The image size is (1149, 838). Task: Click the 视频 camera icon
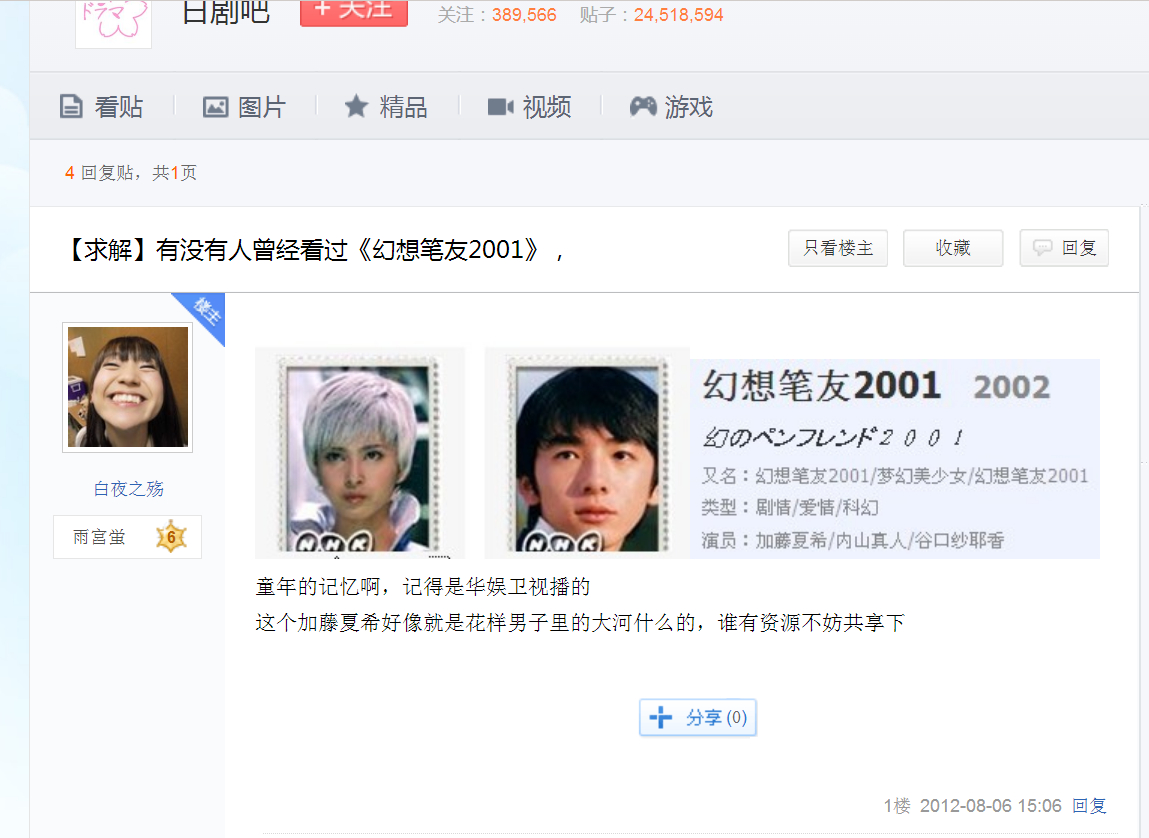pyautogui.click(x=500, y=107)
